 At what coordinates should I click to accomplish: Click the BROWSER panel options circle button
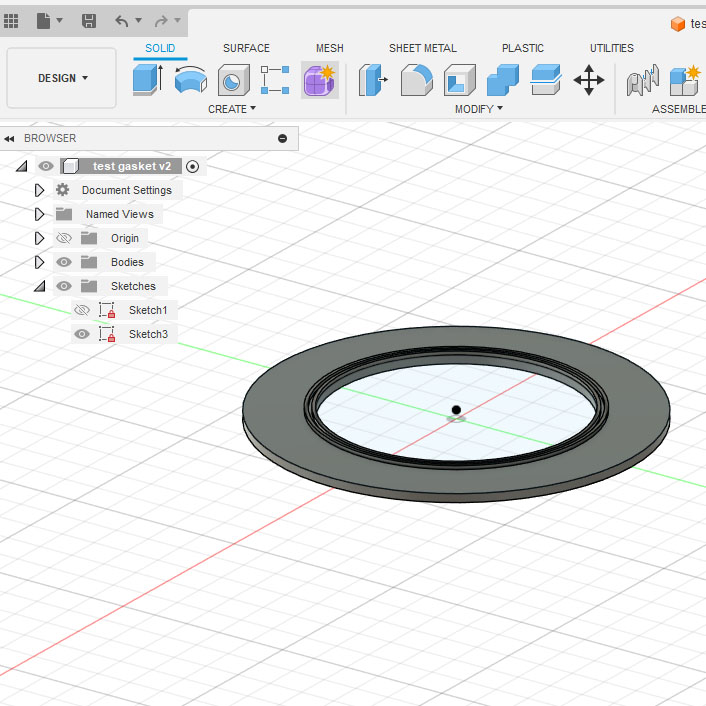282,139
